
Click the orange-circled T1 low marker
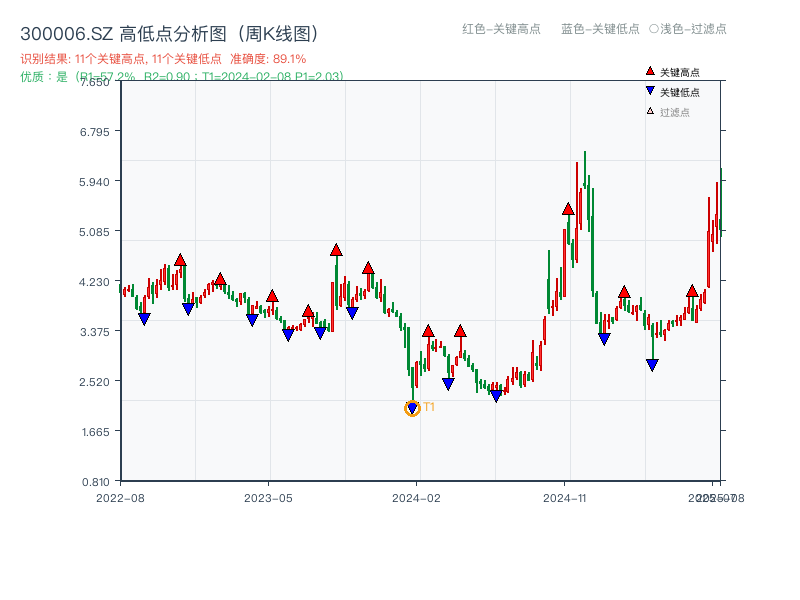tap(412, 408)
